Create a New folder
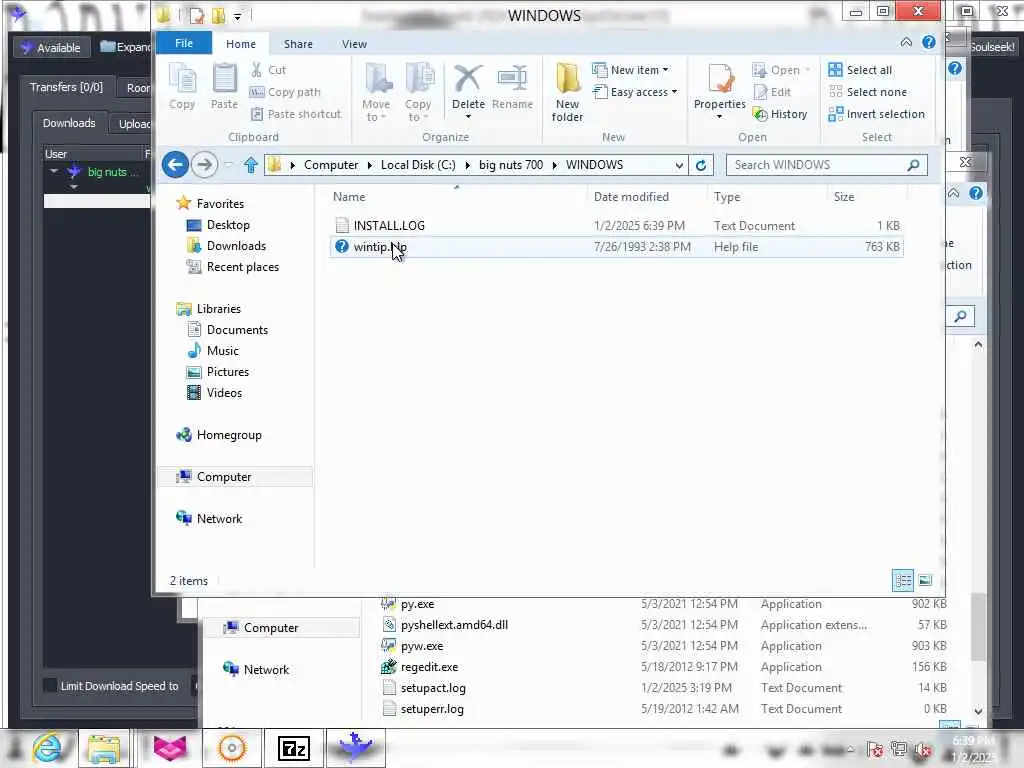The image size is (1024, 768). [x=568, y=93]
